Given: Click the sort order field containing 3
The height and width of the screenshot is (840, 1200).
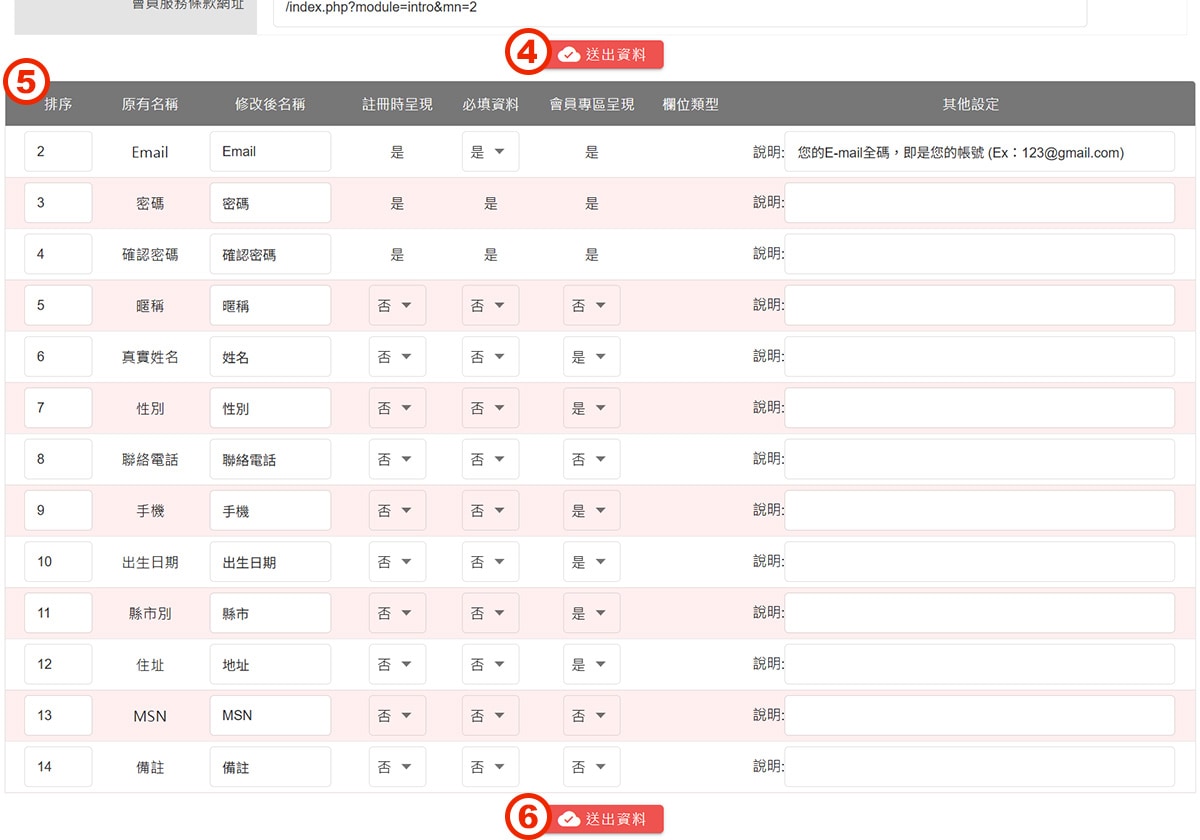Looking at the screenshot, I should 58,203.
